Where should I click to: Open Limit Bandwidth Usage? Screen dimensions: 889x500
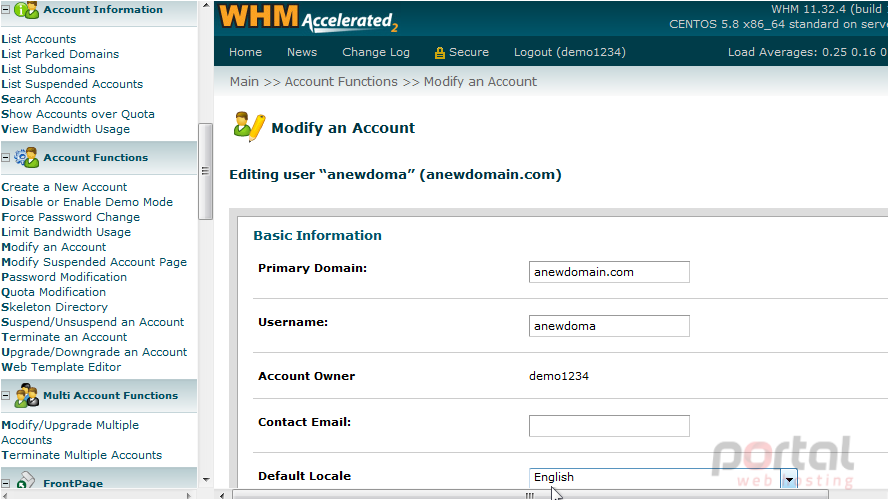click(x=66, y=232)
